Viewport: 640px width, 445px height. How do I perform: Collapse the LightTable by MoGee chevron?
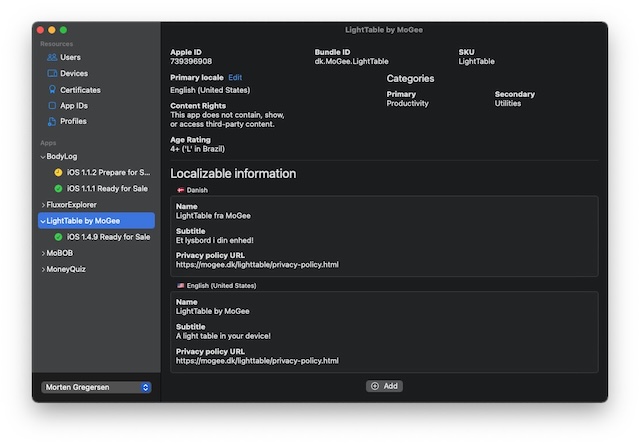(43, 221)
